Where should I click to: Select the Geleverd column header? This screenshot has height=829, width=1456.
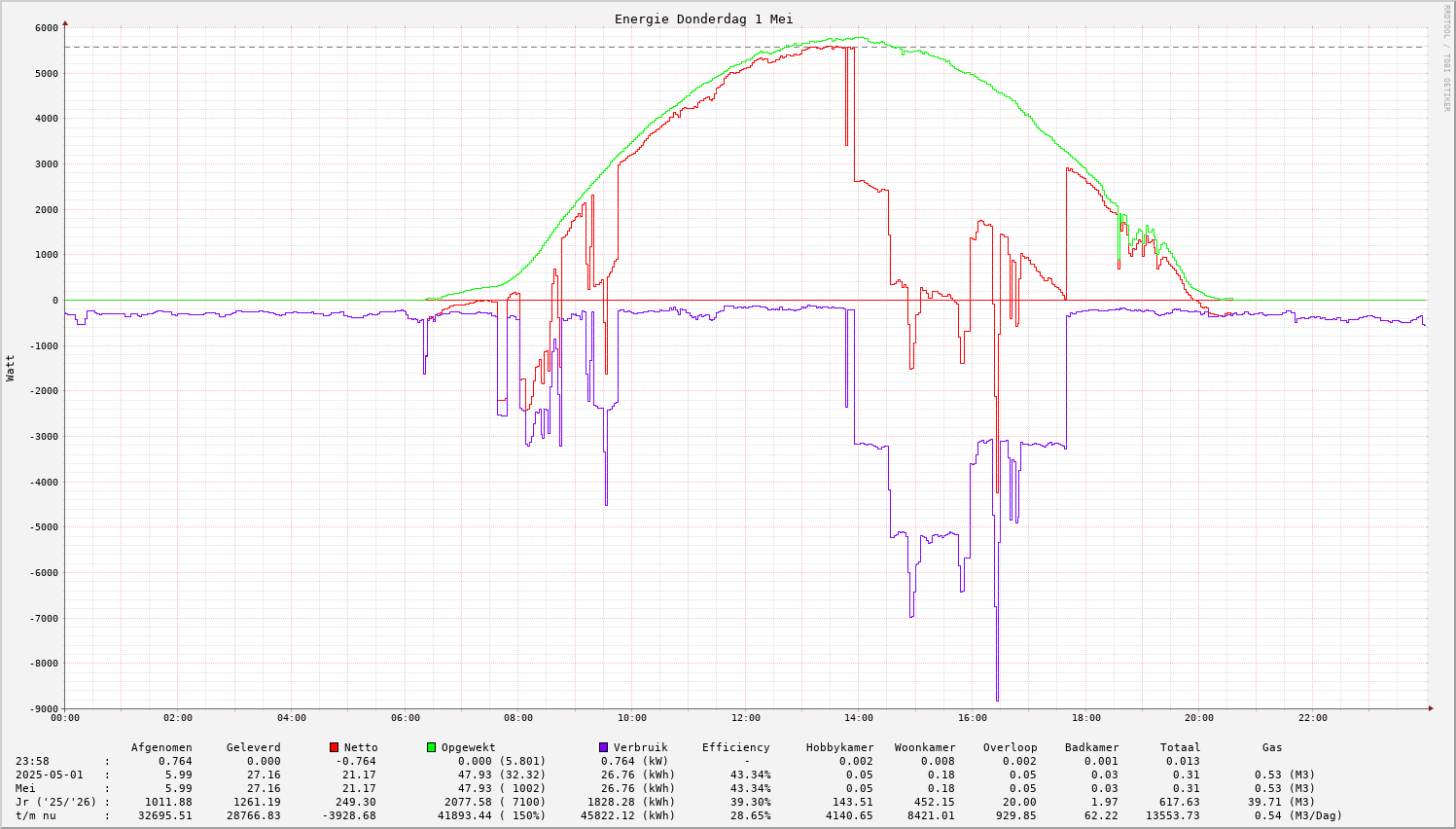253,747
